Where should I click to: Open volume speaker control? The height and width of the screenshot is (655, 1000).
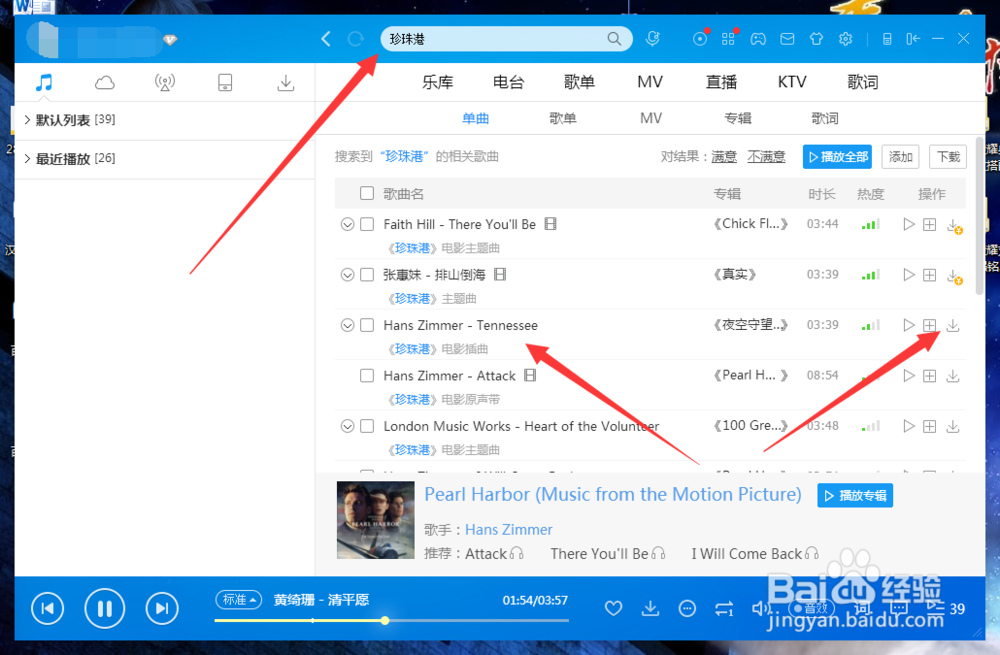760,608
